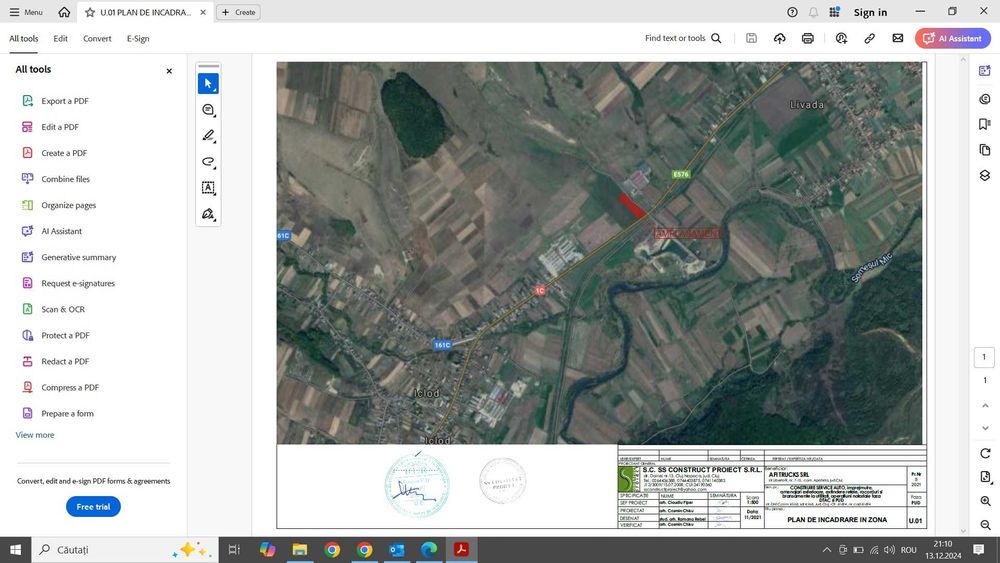The height and width of the screenshot is (563, 1000).
Task: Open help question mark icon
Action: [792, 12]
